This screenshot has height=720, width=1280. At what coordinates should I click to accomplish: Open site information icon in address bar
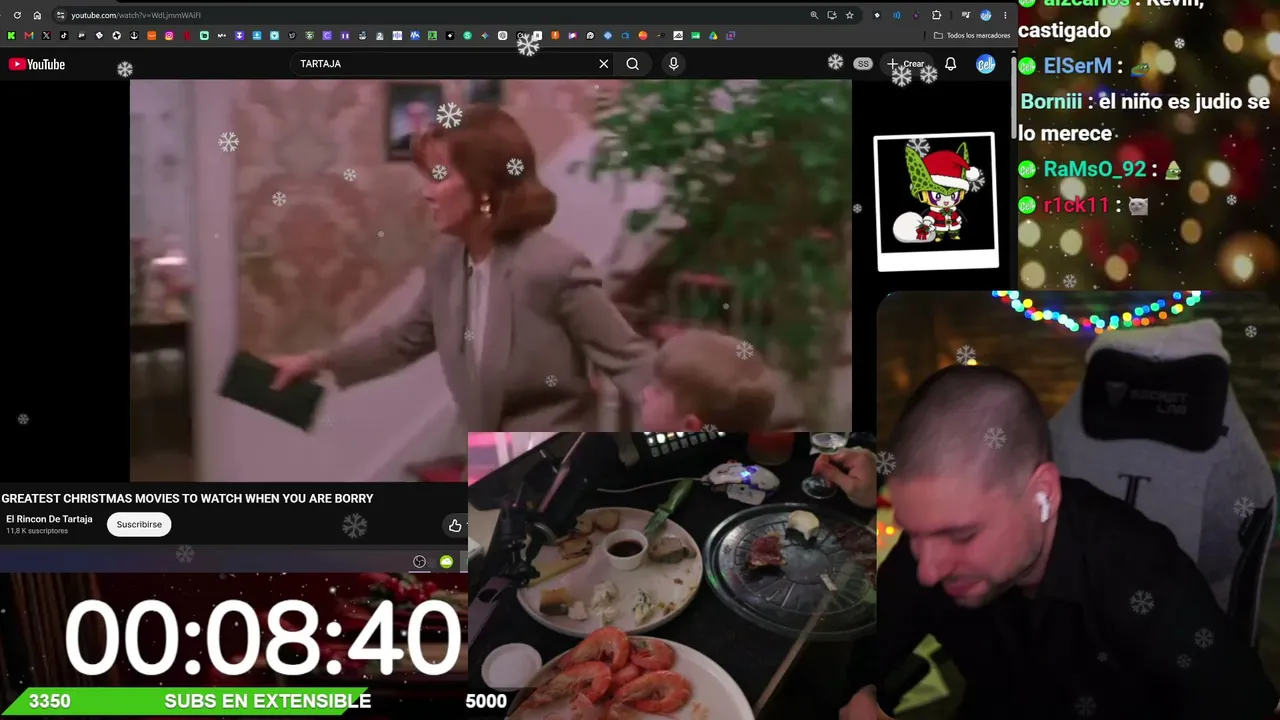[60, 15]
